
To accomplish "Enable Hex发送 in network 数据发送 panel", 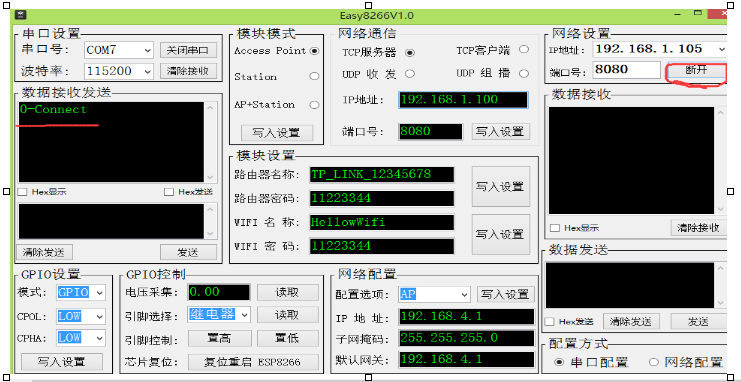I will [x=549, y=321].
